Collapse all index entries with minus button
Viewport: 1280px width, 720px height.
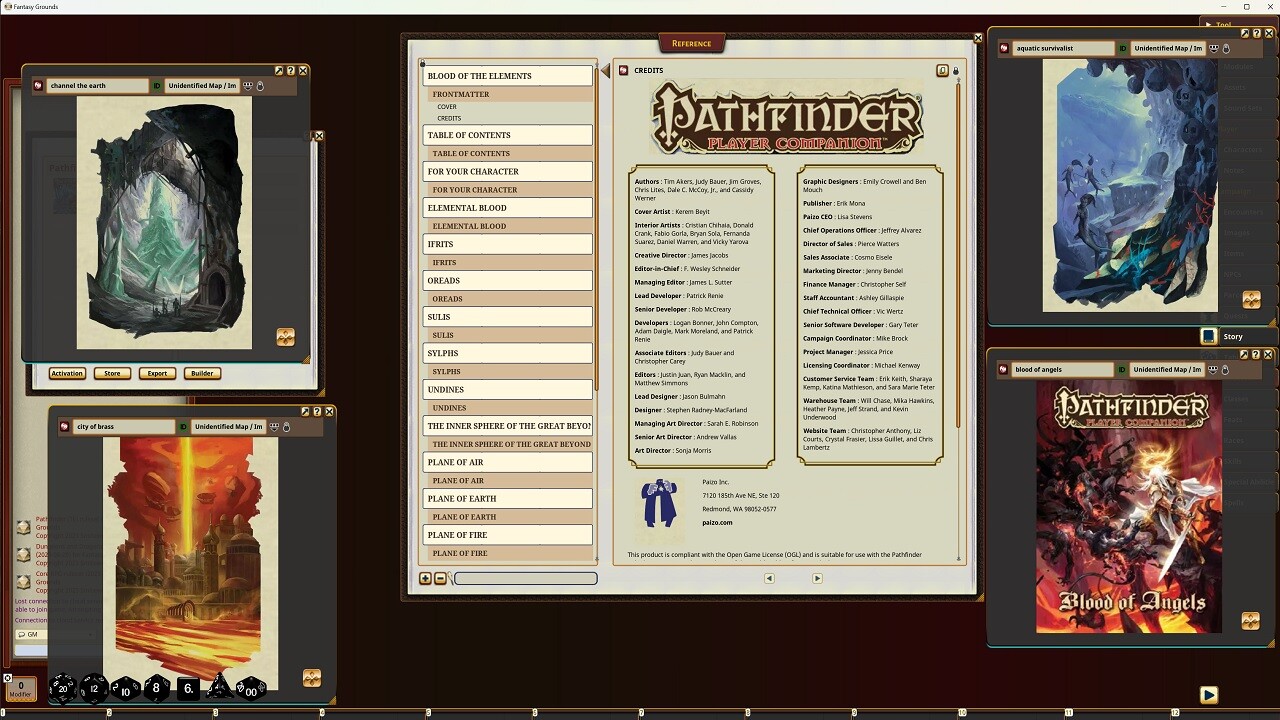point(440,578)
